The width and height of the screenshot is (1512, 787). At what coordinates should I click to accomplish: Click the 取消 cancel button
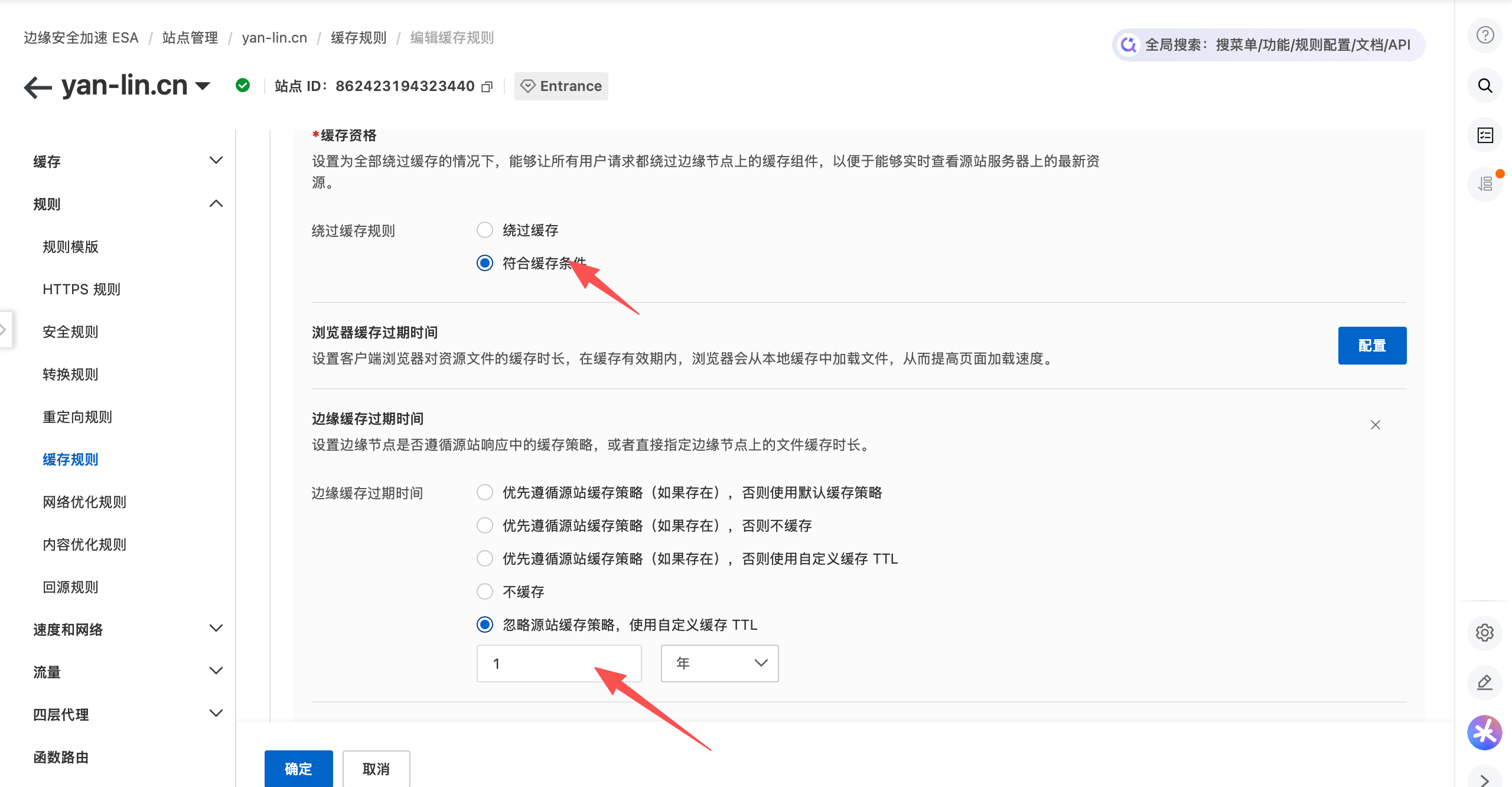coord(376,769)
